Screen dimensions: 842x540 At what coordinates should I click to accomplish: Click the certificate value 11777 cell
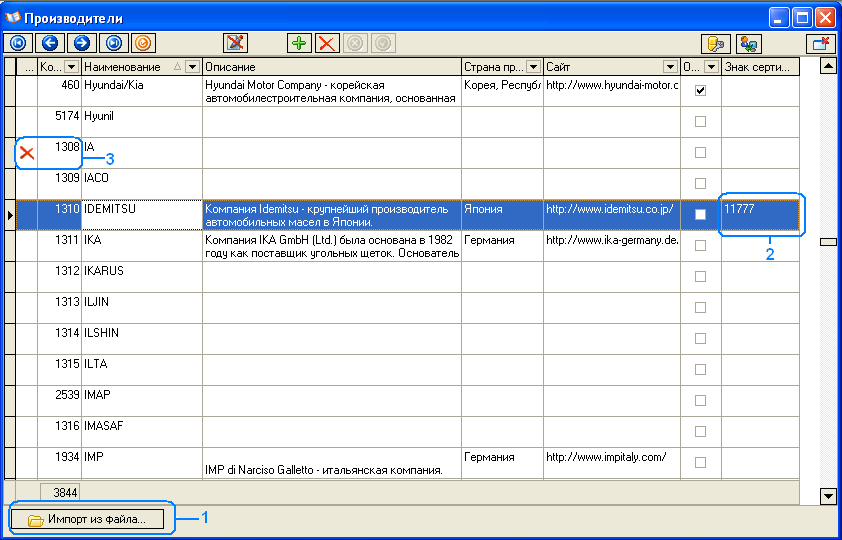click(x=760, y=215)
